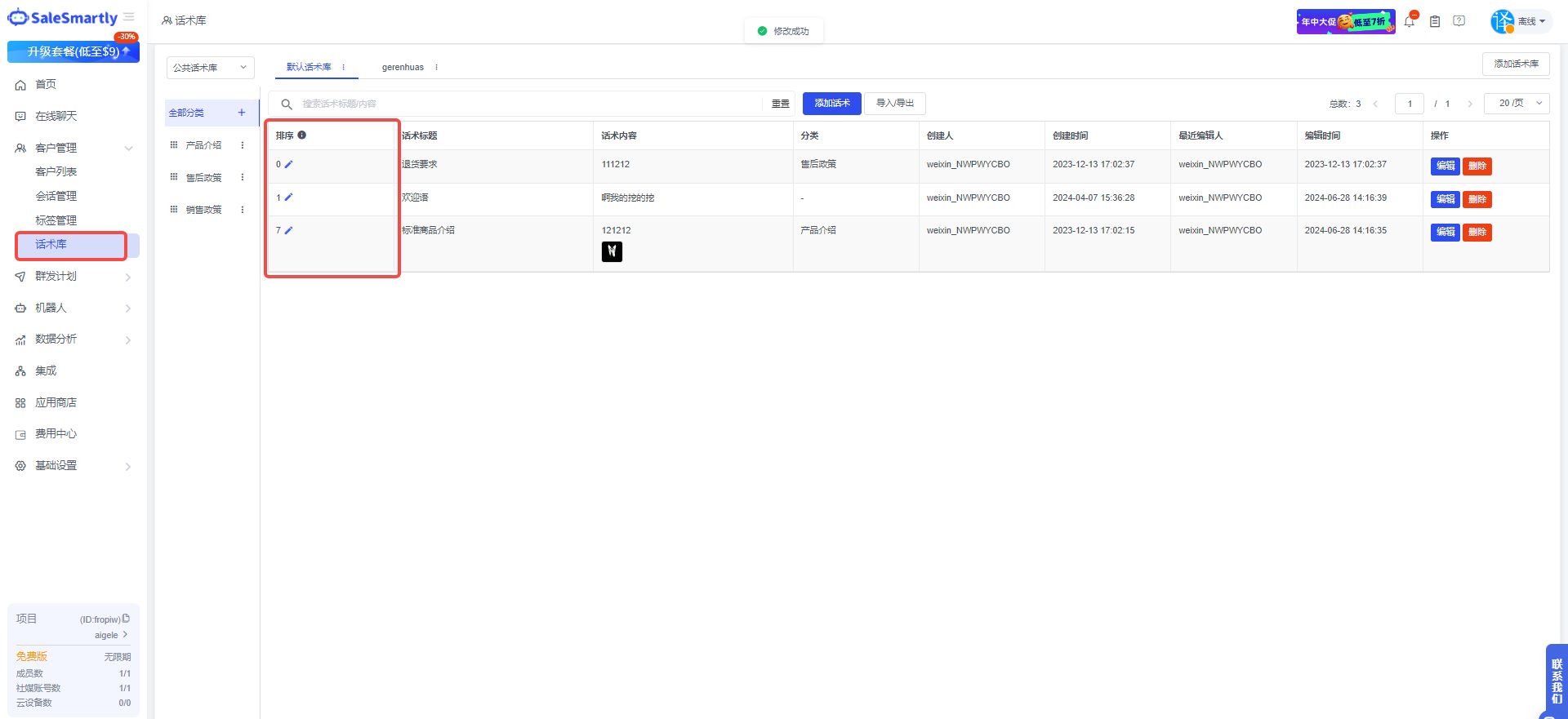This screenshot has width=1568, height=719.
Task: Open the 公共话术库 dropdown
Action: pos(210,68)
